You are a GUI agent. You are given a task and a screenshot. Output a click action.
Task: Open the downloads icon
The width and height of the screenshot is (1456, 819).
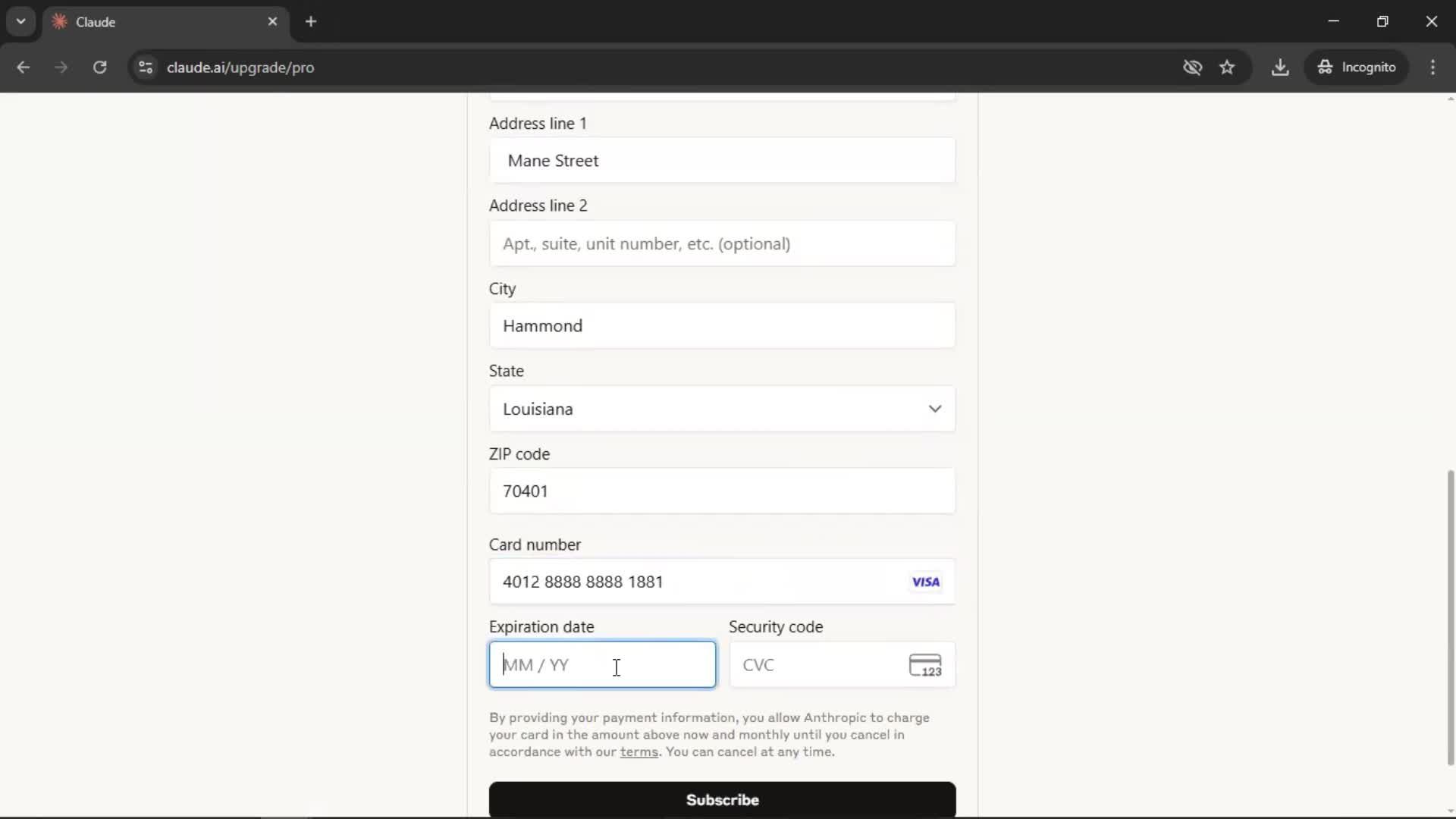[x=1280, y=67]
